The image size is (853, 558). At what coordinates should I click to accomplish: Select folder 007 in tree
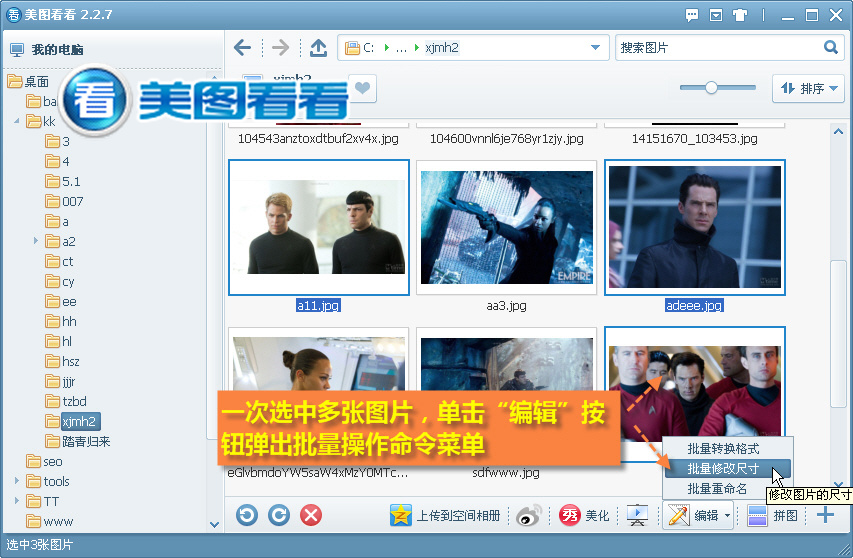(x=65, y=201)
